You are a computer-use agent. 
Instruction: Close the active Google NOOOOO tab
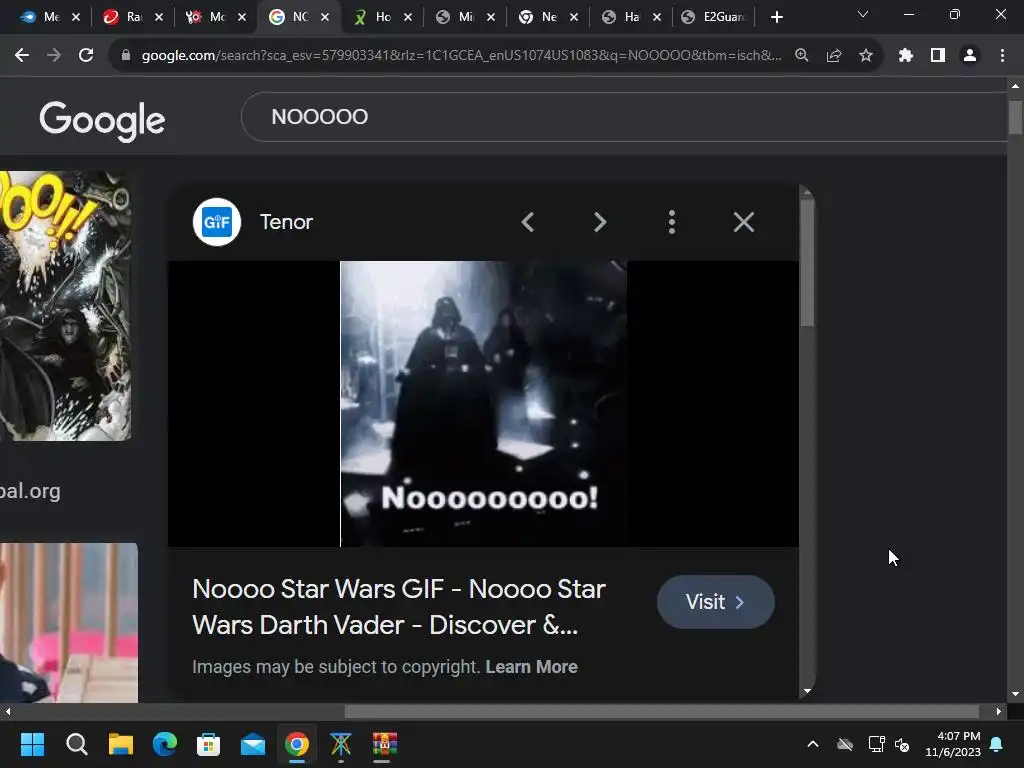(325, 18)
